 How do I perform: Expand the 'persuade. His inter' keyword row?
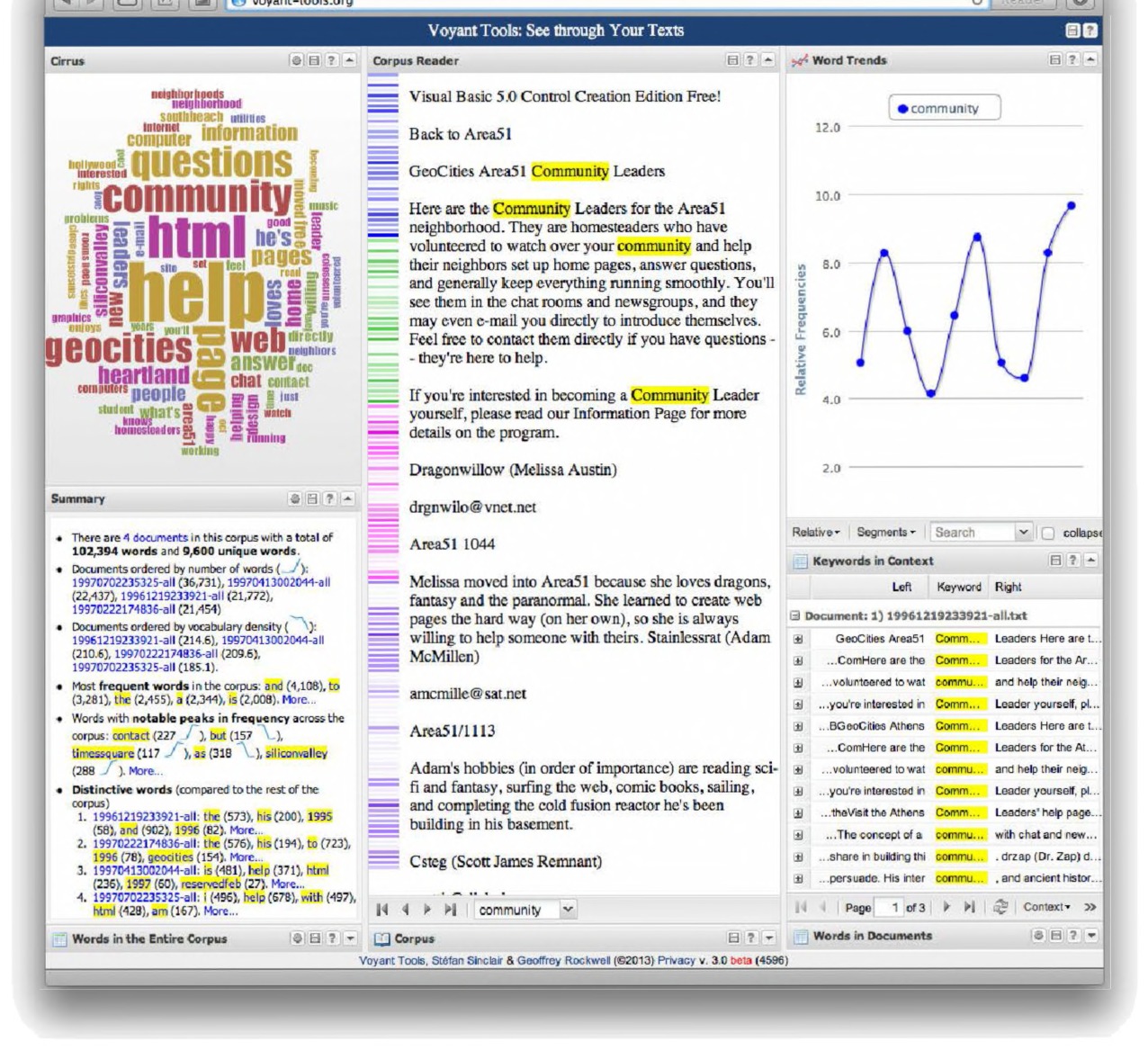[x=798, y=878]
